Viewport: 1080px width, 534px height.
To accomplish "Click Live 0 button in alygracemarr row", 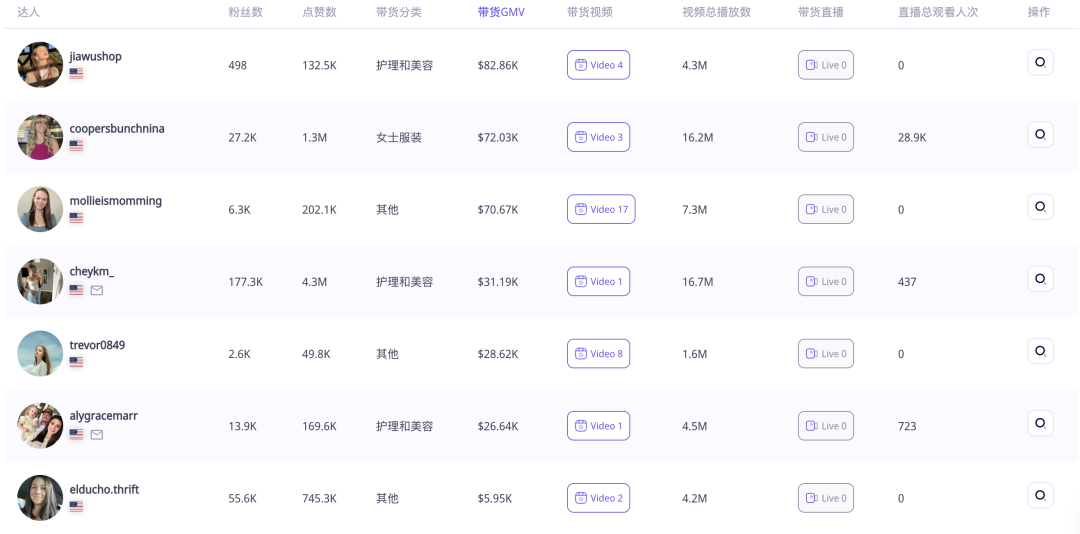I will tap(826, 426).
